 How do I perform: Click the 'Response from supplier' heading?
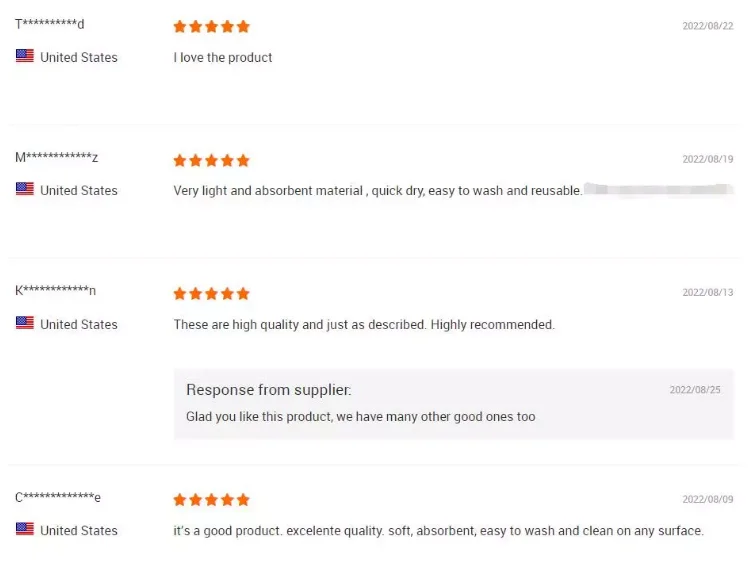tap(268, 390)
